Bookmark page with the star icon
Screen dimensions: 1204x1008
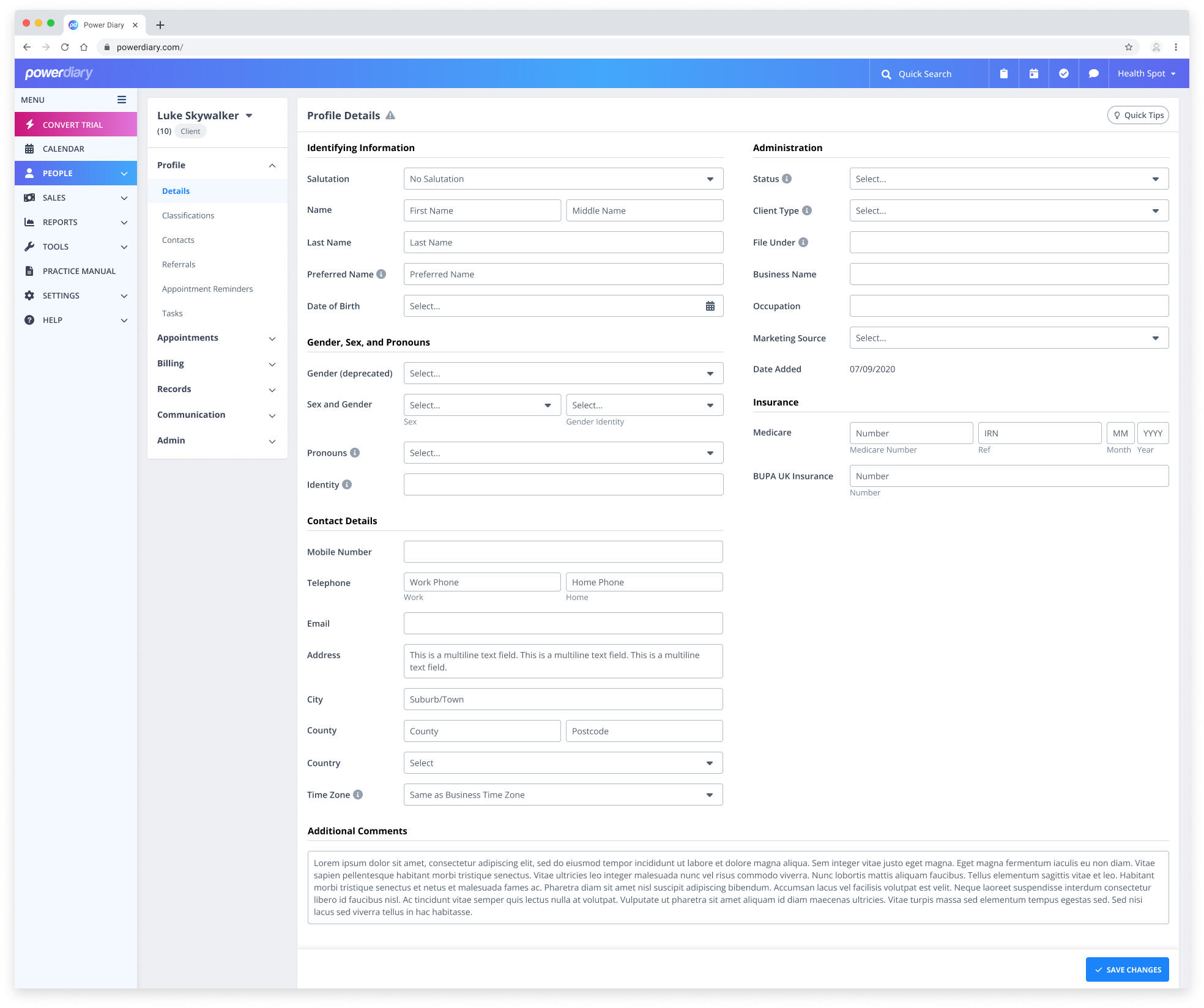coord(1128,47)
